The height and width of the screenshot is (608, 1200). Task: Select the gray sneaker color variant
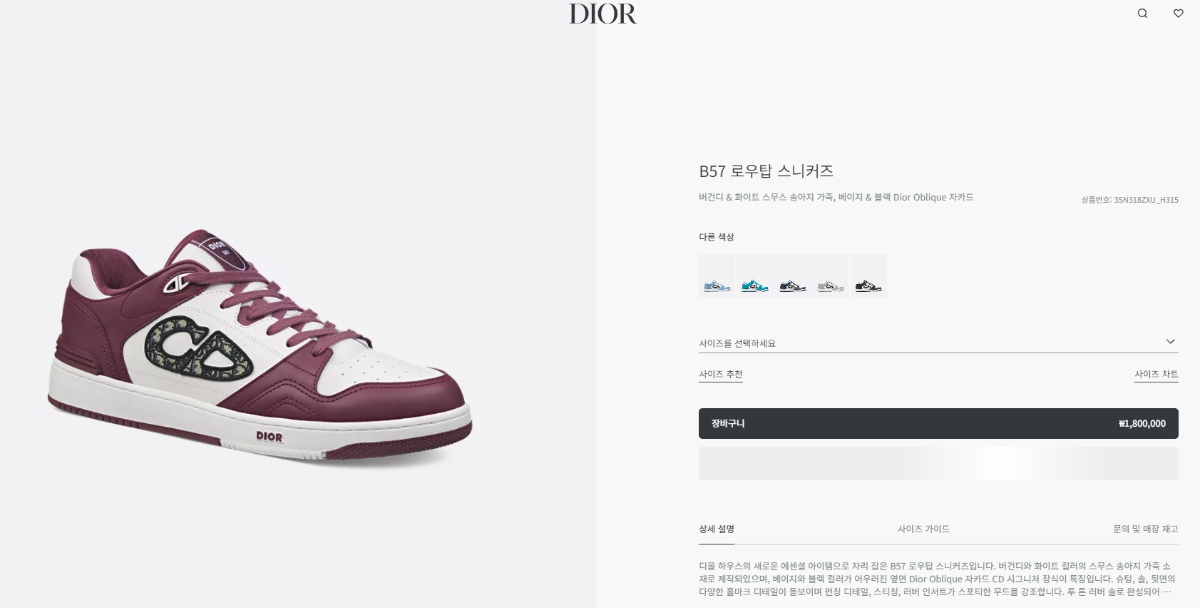point(831,276)
